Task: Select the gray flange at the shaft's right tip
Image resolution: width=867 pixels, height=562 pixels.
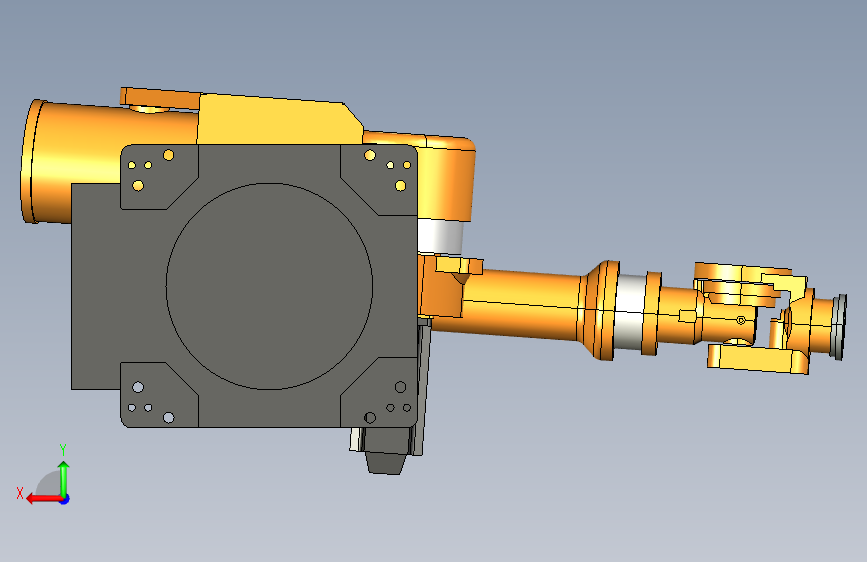Action: [840, 327]
